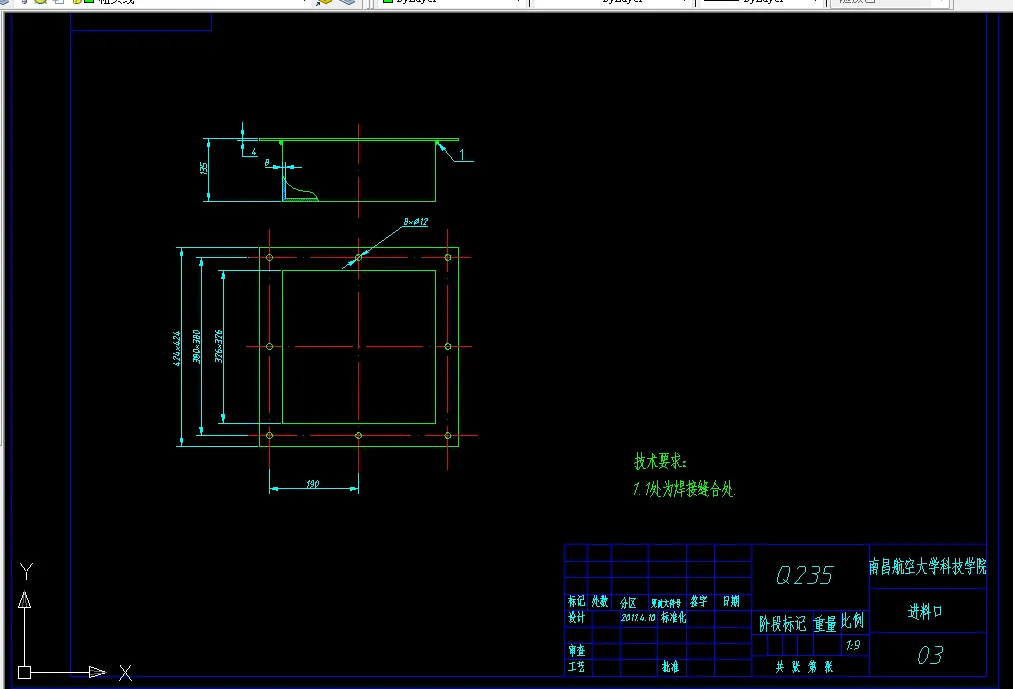The width and height of the screenshot is (1013, 689).
Task: Click the 处数 cell in title block
Action: click(x=600, y=602)
